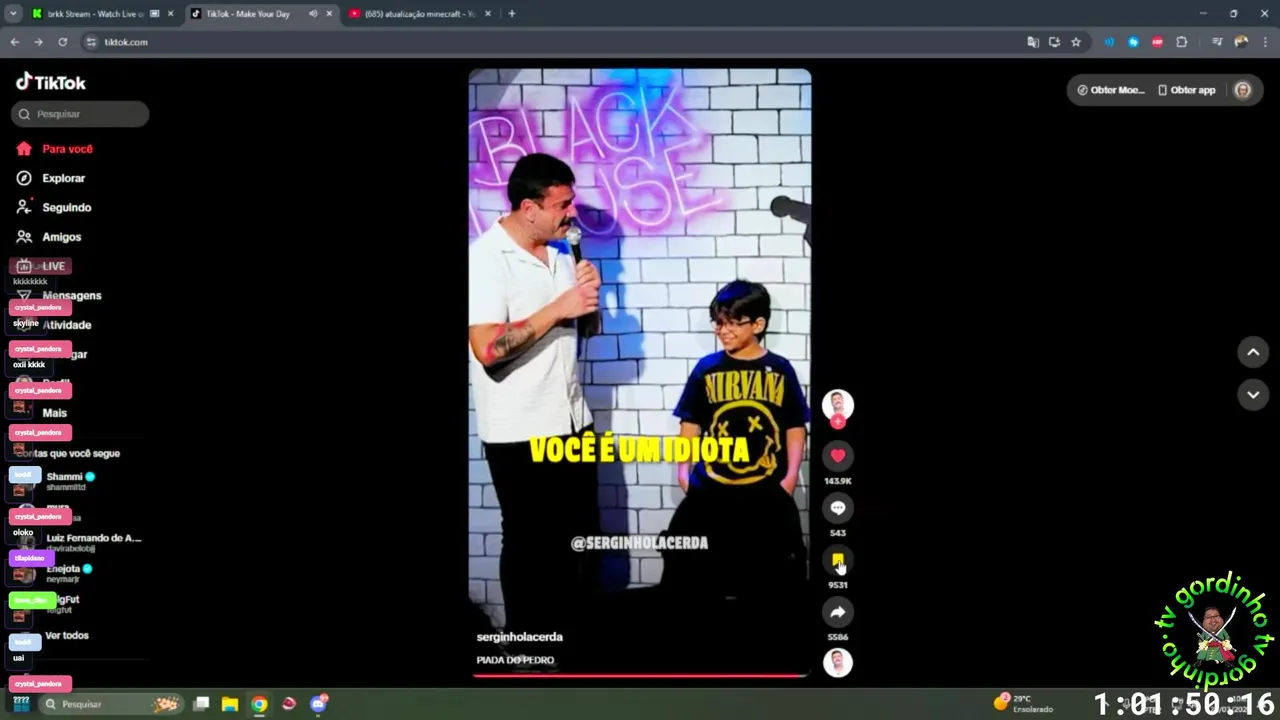The width and height of the screenshot is (1280, 720).
Task: Open serginholacerda username on video
Action: 519,637
